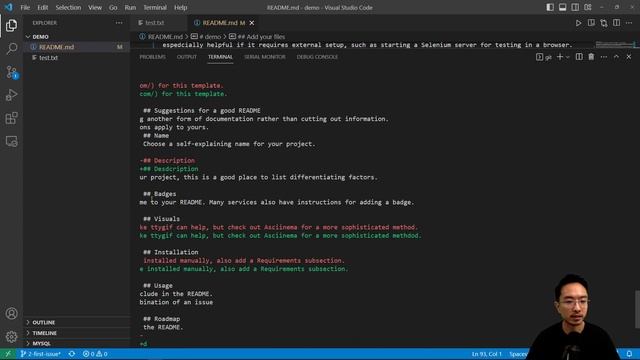Kill the terminal with trash icon
This screenshot has height=360, width=640.
click(x=591, y=57)
